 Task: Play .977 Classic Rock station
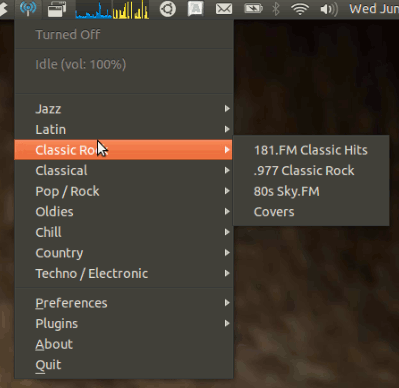[x=311, y=171]
